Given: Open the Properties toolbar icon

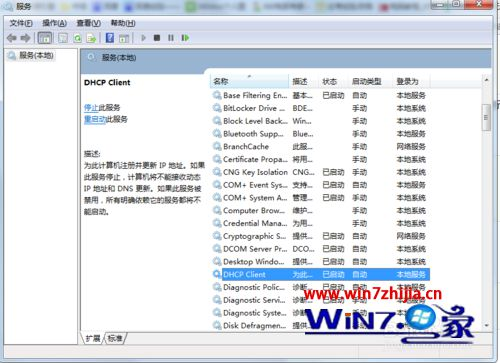Looking at the screenshot, I should [x=63, y=38].
